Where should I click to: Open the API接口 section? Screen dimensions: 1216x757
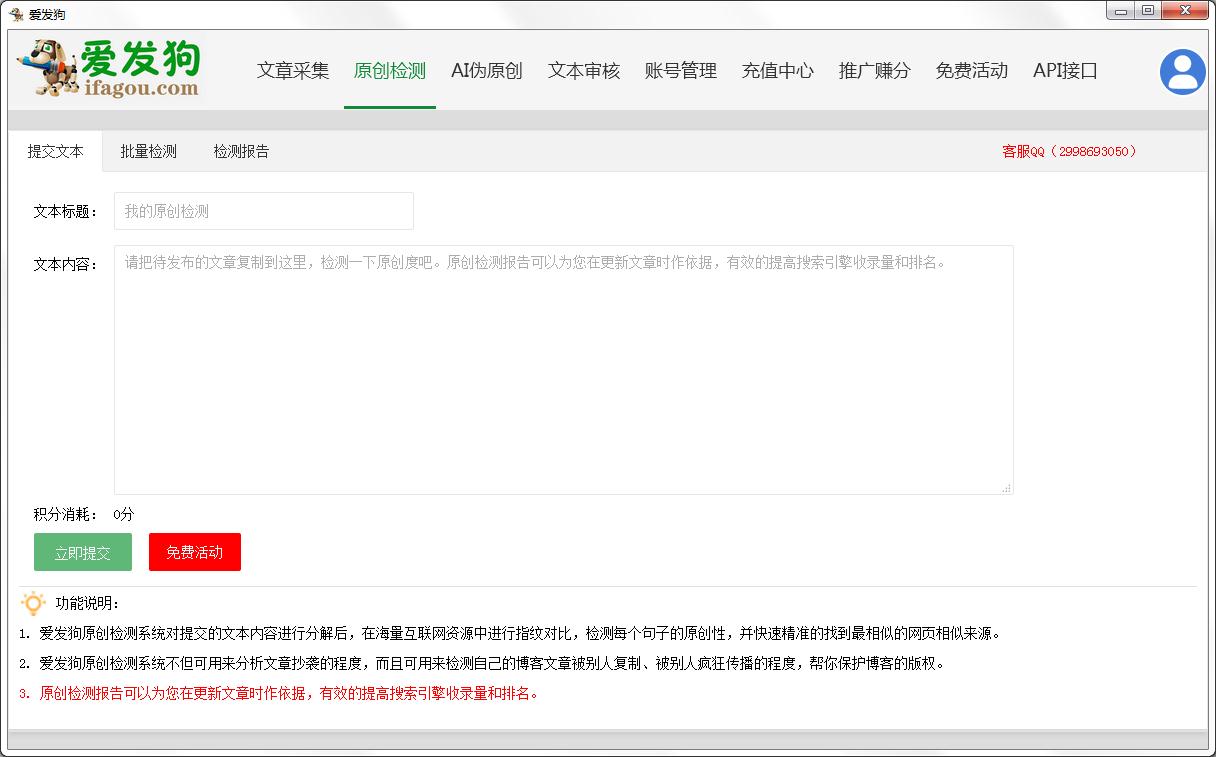[x=1064, y=71]
